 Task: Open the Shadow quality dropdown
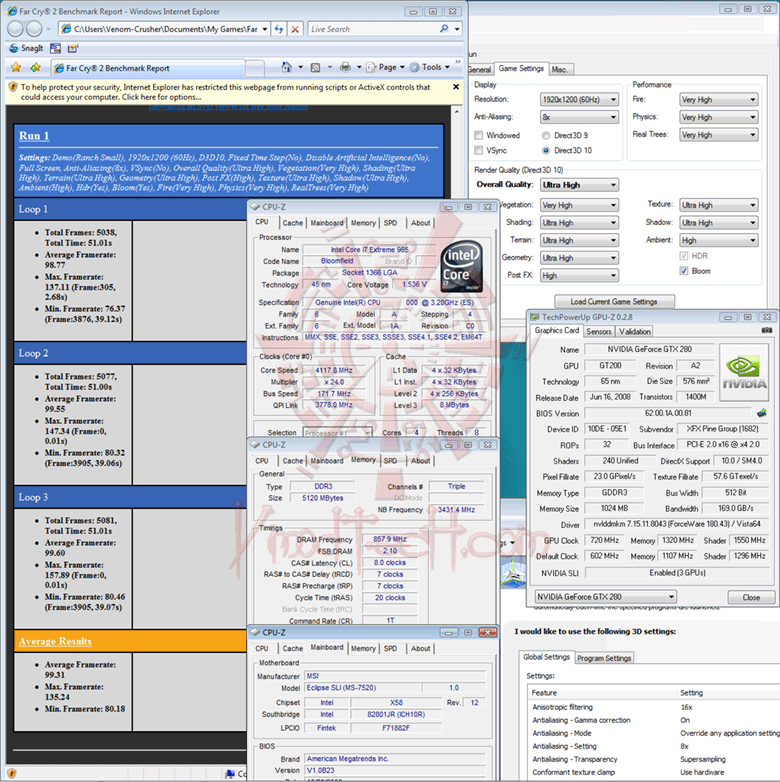point(719,222)
